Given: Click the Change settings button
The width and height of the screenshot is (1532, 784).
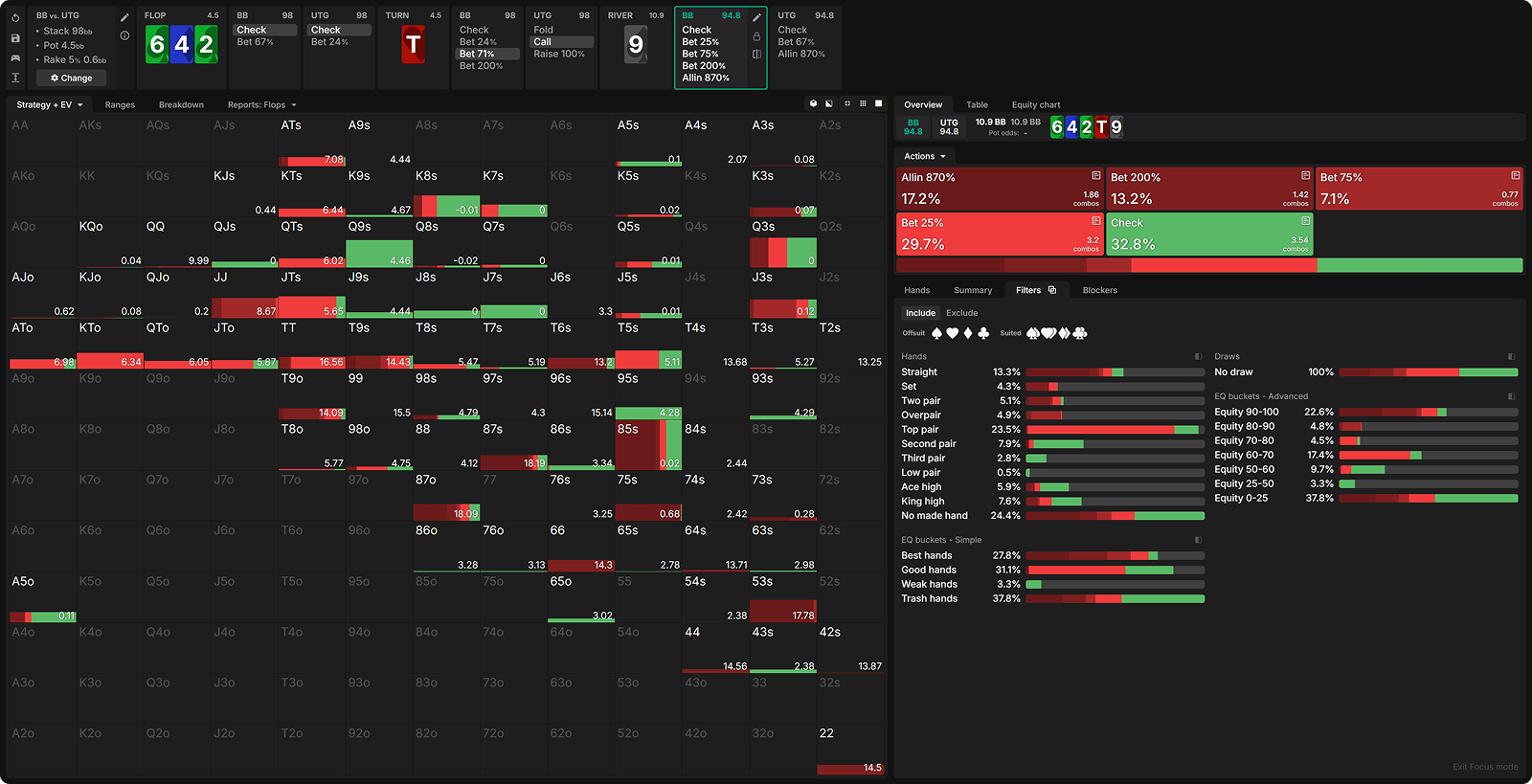Looking at the screenshot, I should click(x=72, y=78).
